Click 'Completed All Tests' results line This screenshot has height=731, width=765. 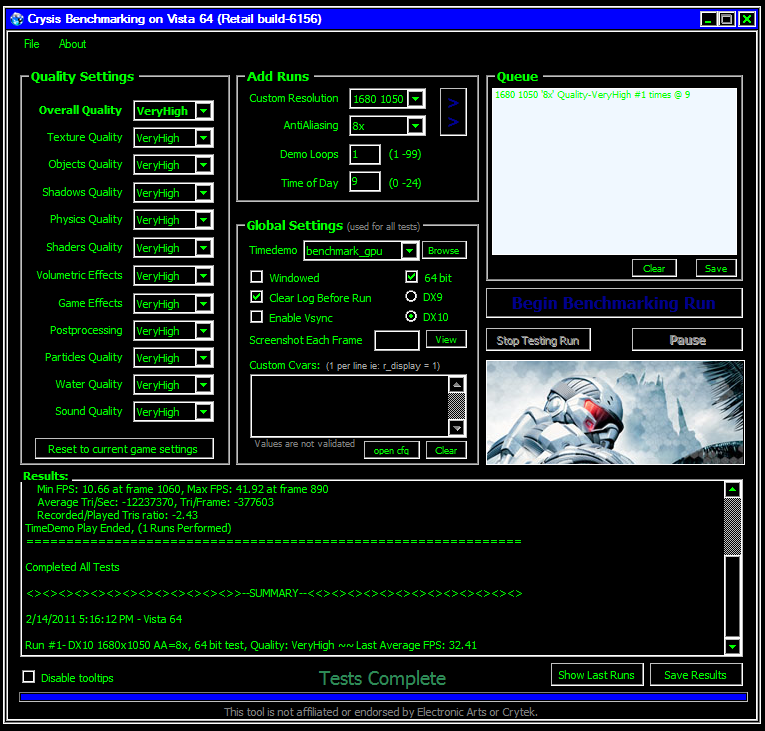(x=72, y=567)
